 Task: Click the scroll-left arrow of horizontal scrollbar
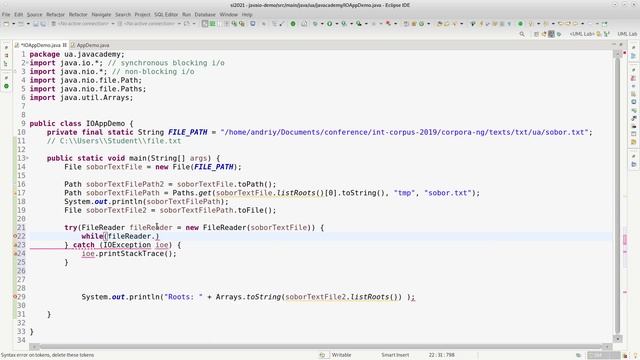(34, 347)
